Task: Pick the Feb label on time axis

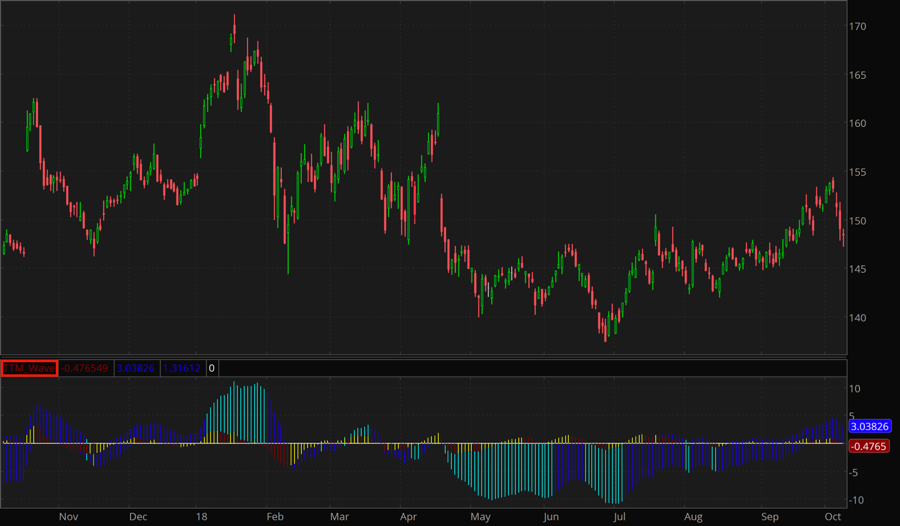Action: 274,517
